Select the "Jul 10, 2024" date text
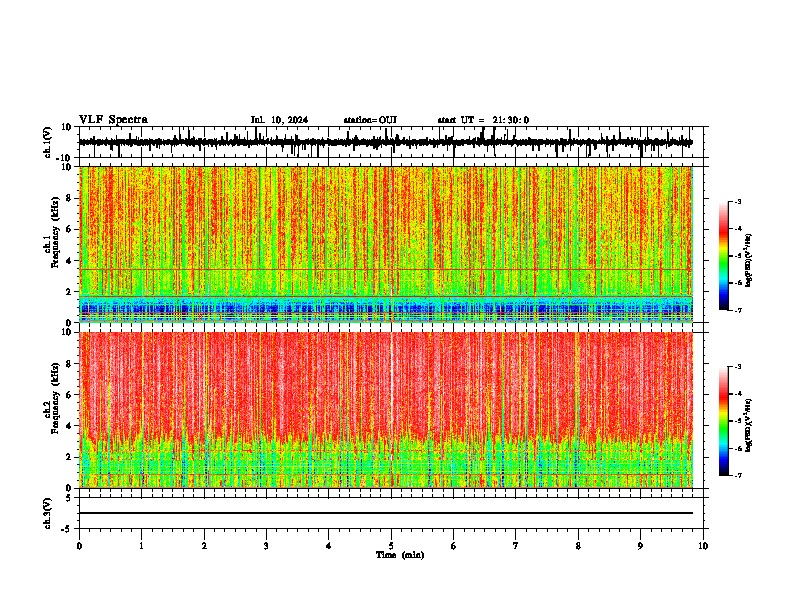 [x=279, y=120]
